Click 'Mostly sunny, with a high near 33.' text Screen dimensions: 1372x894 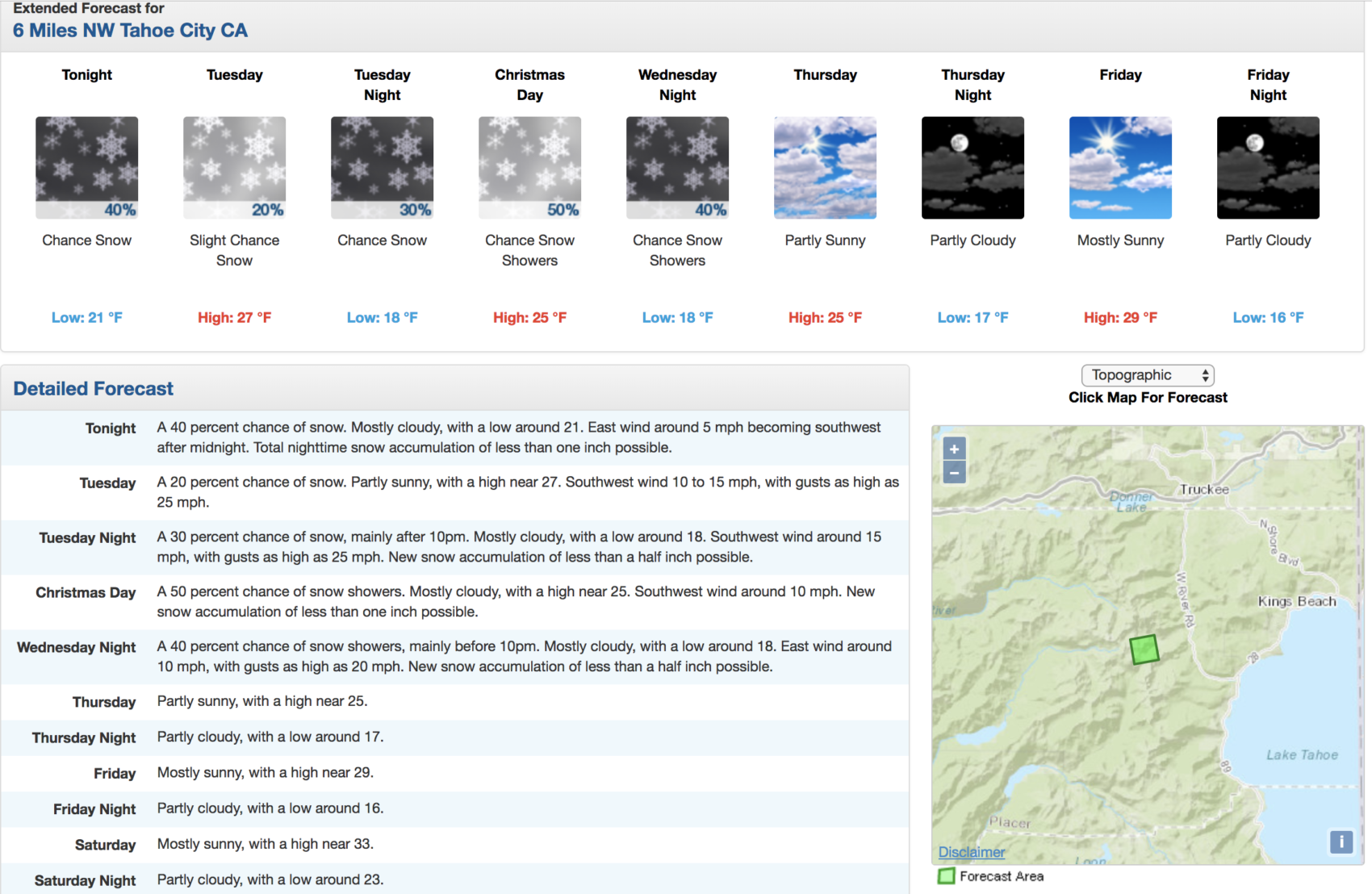click(x=266, y=844)
